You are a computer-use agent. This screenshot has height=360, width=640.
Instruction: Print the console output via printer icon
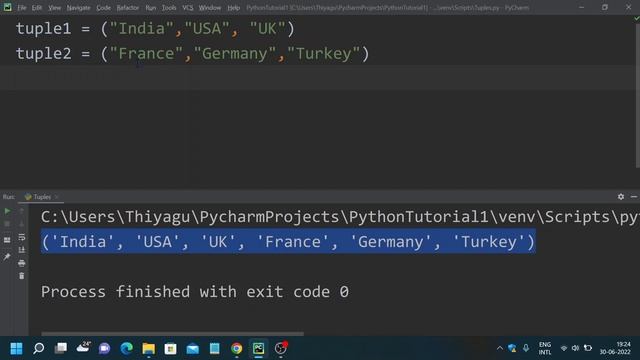coord(22,263)
